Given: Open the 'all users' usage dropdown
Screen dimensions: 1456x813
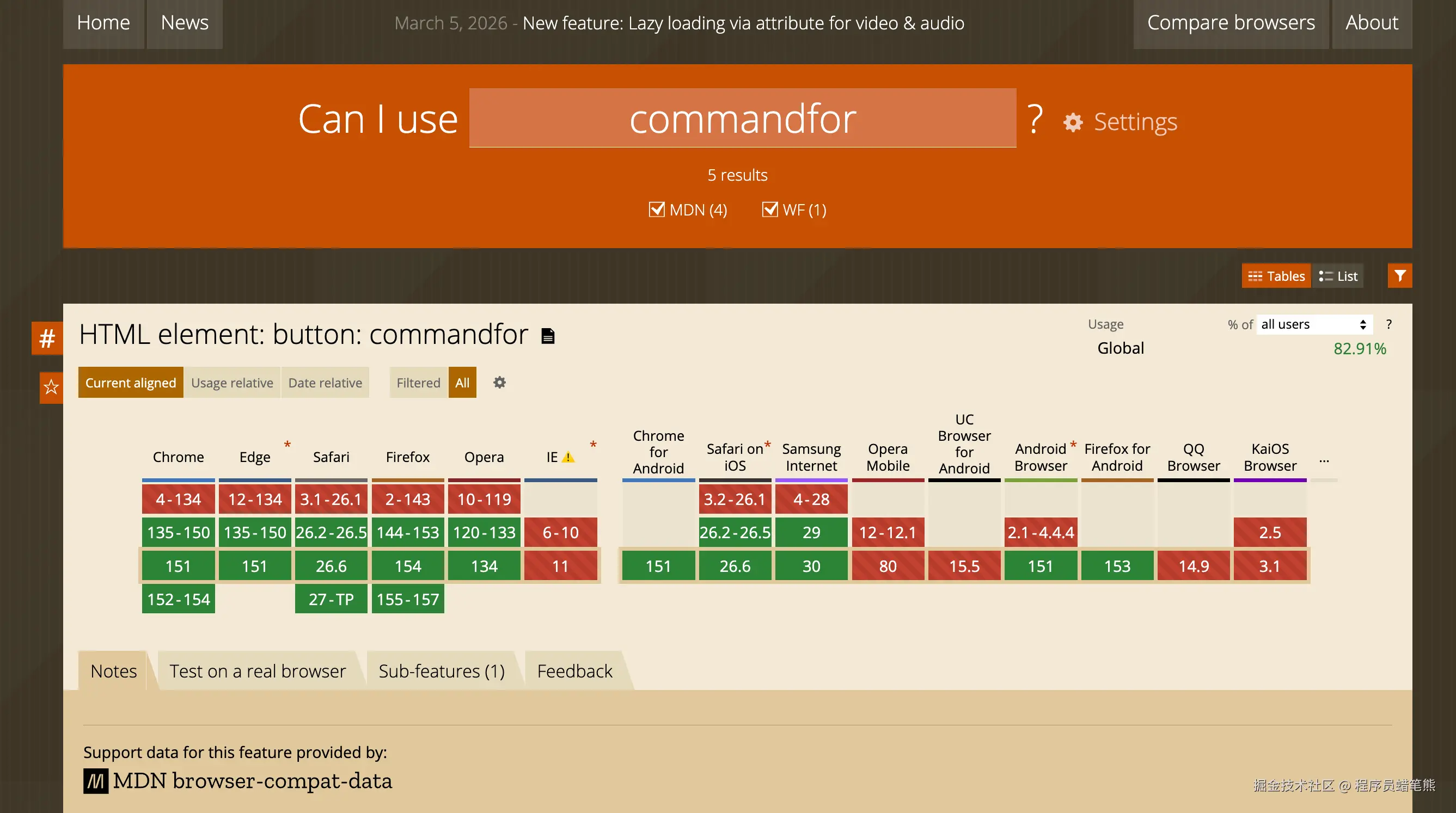Looking at the screenshot, I should pyautogui.click(x=1314, y=324).
